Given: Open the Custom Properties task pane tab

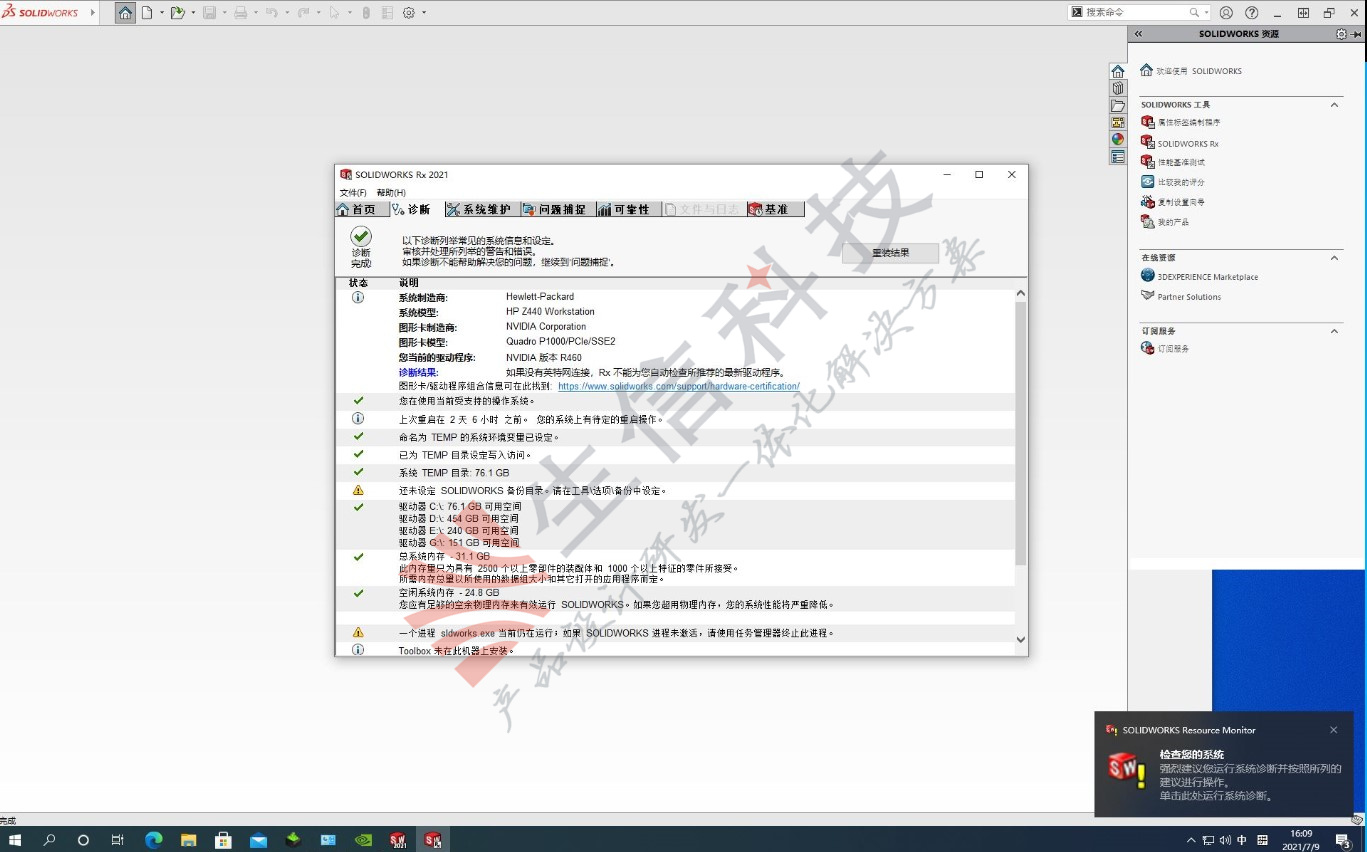Looking at the screenshot, I should [x=1118, y=157].
